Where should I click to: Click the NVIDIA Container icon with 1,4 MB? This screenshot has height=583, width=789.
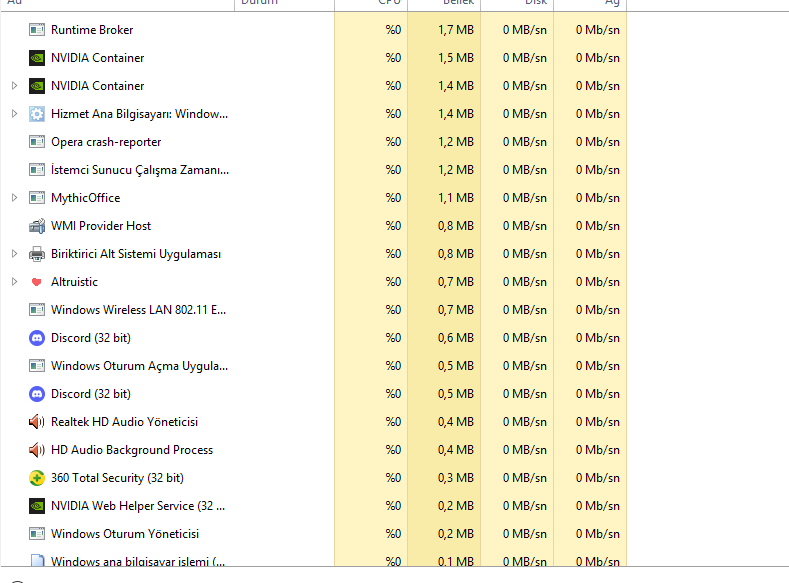click(37, 86)
